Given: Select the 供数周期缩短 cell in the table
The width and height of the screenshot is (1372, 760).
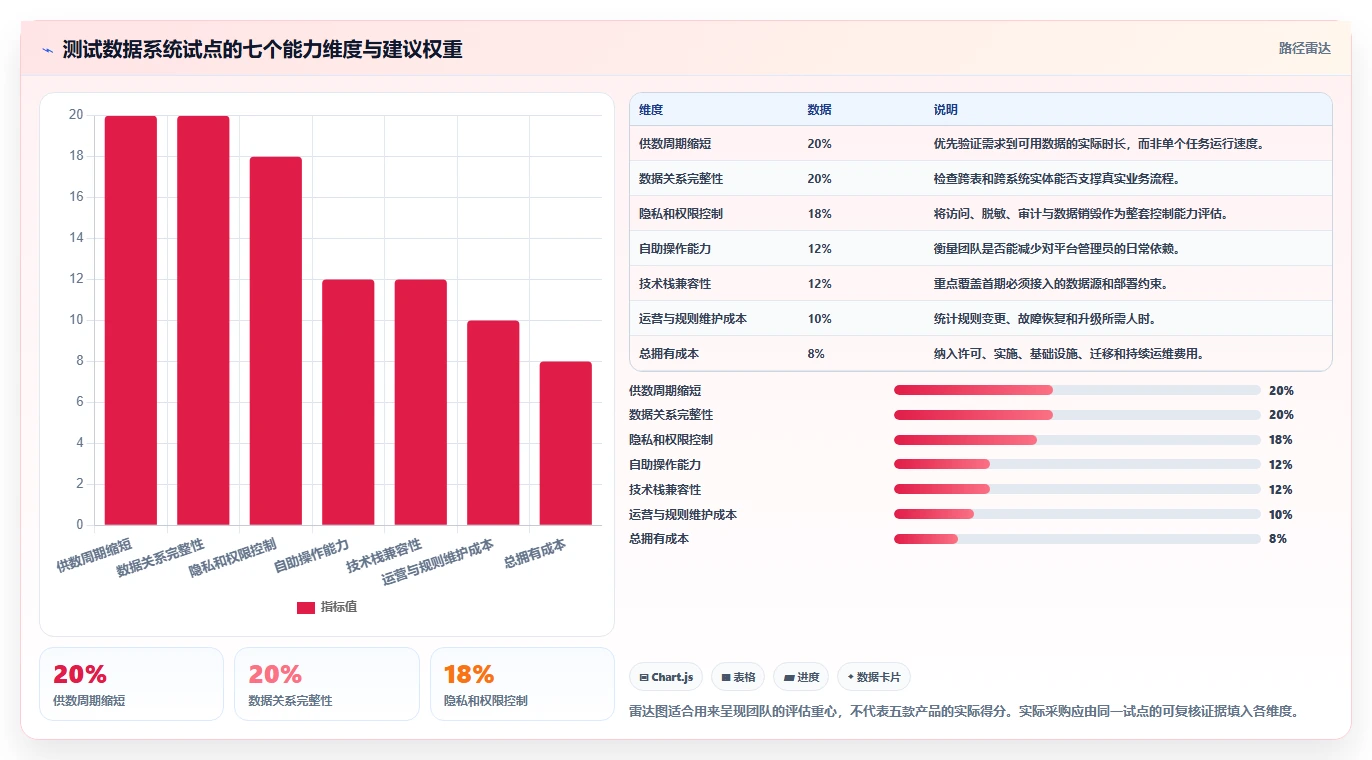Looking at the screenshot, I should 675,144.
